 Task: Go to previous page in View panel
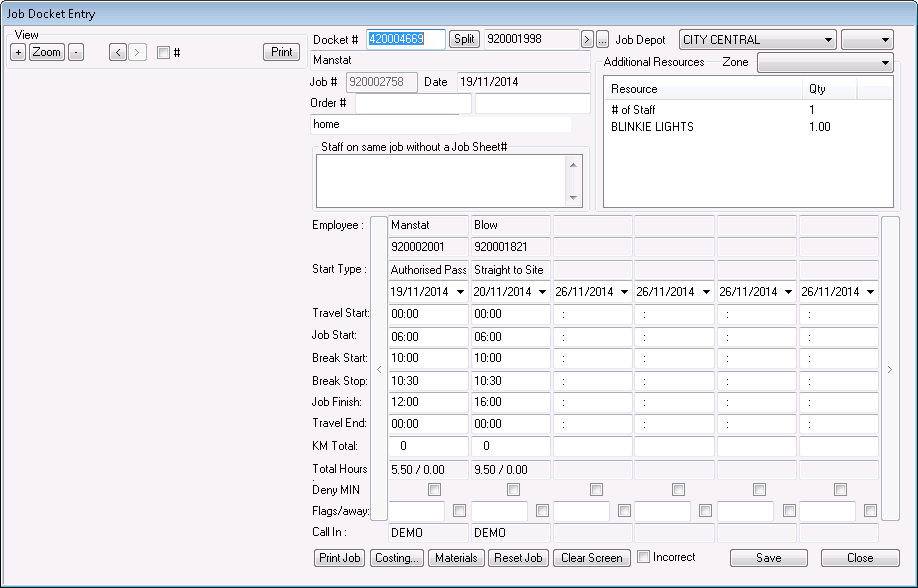[x=118, y=52]
